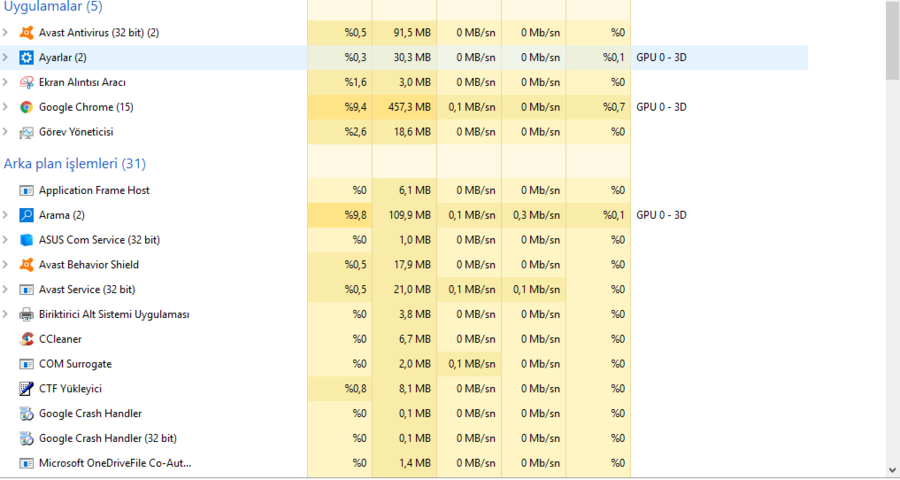
Task: Click the Arka plan işlemleri (31) header
Action: click(75, 164)
